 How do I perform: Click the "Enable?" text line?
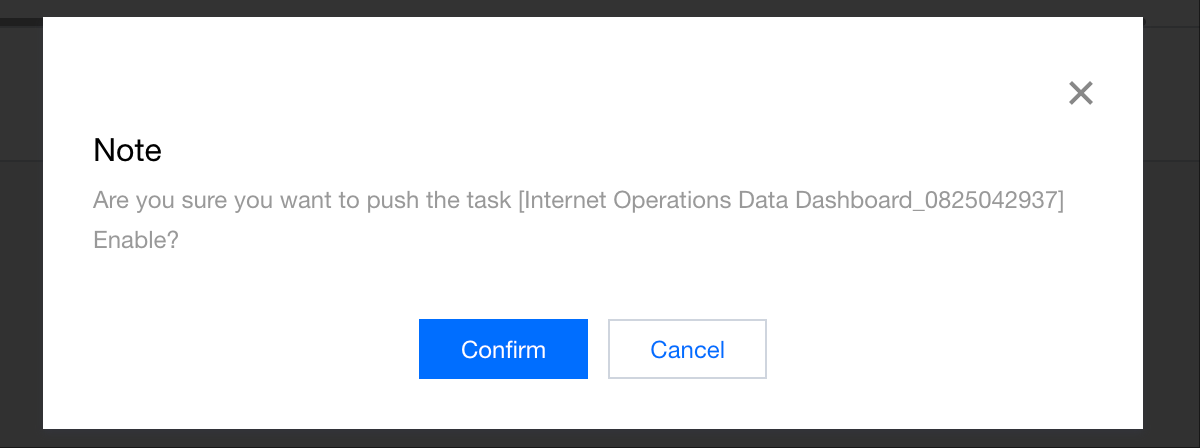click(136, 241)
